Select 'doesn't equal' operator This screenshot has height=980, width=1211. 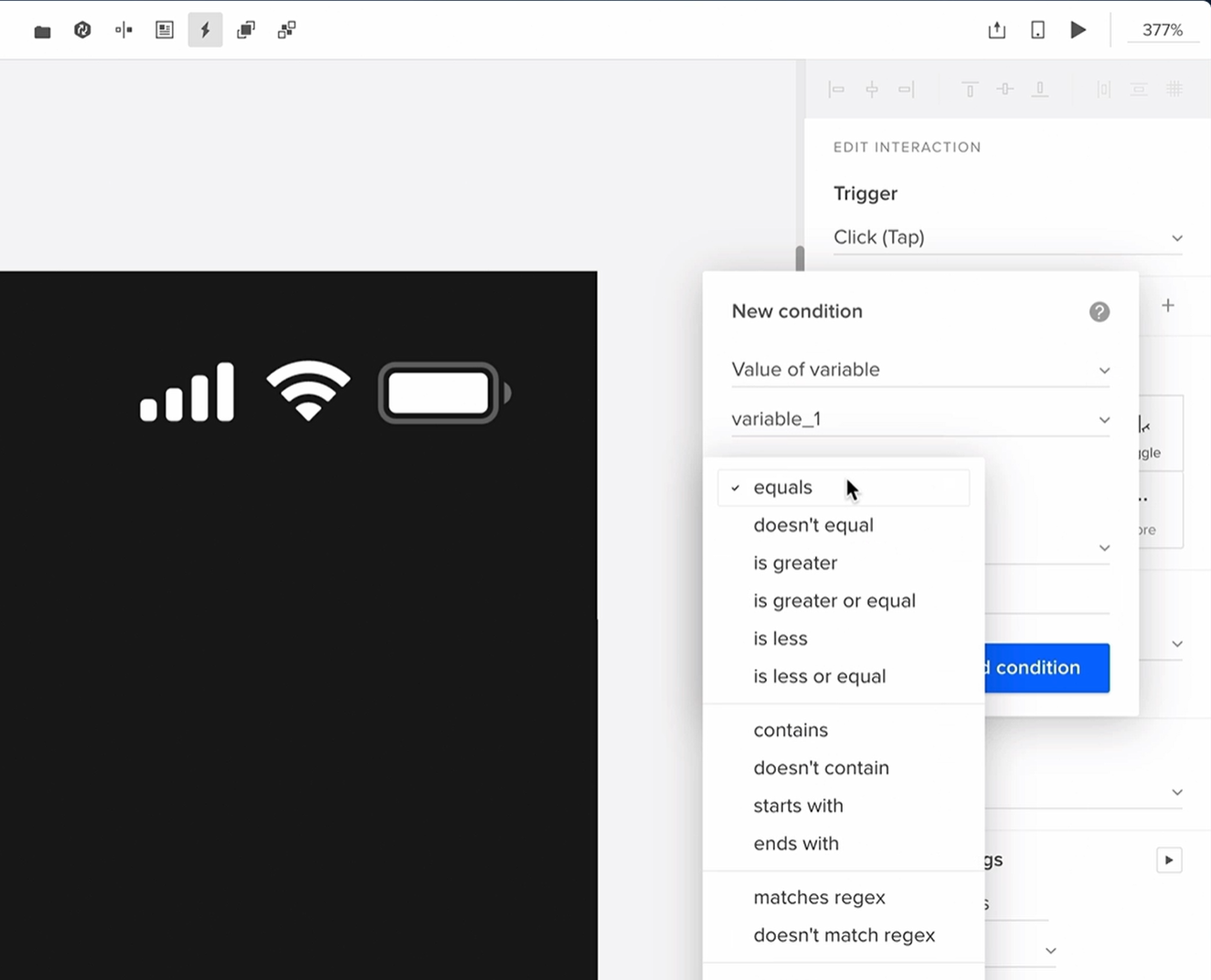click(813, 526)
